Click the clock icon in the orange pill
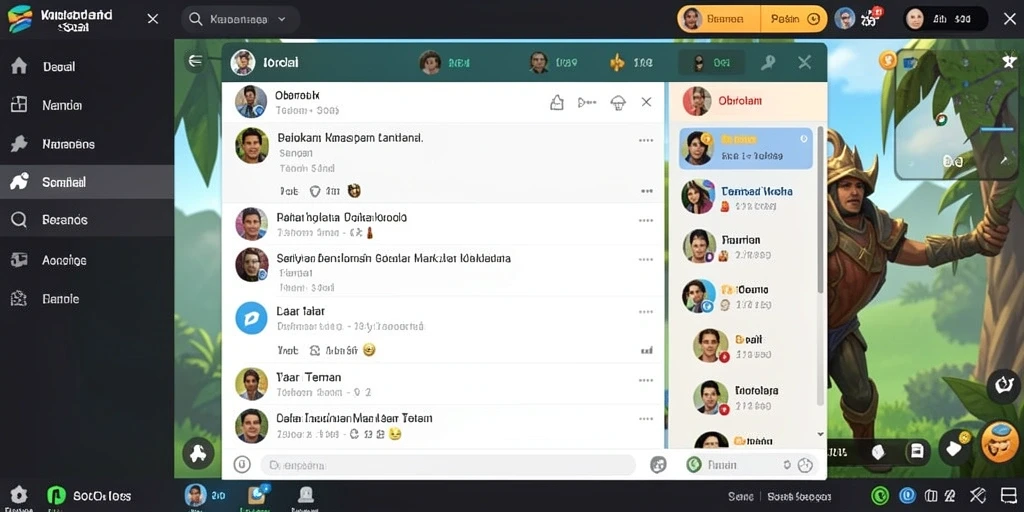 pos(814,19)
